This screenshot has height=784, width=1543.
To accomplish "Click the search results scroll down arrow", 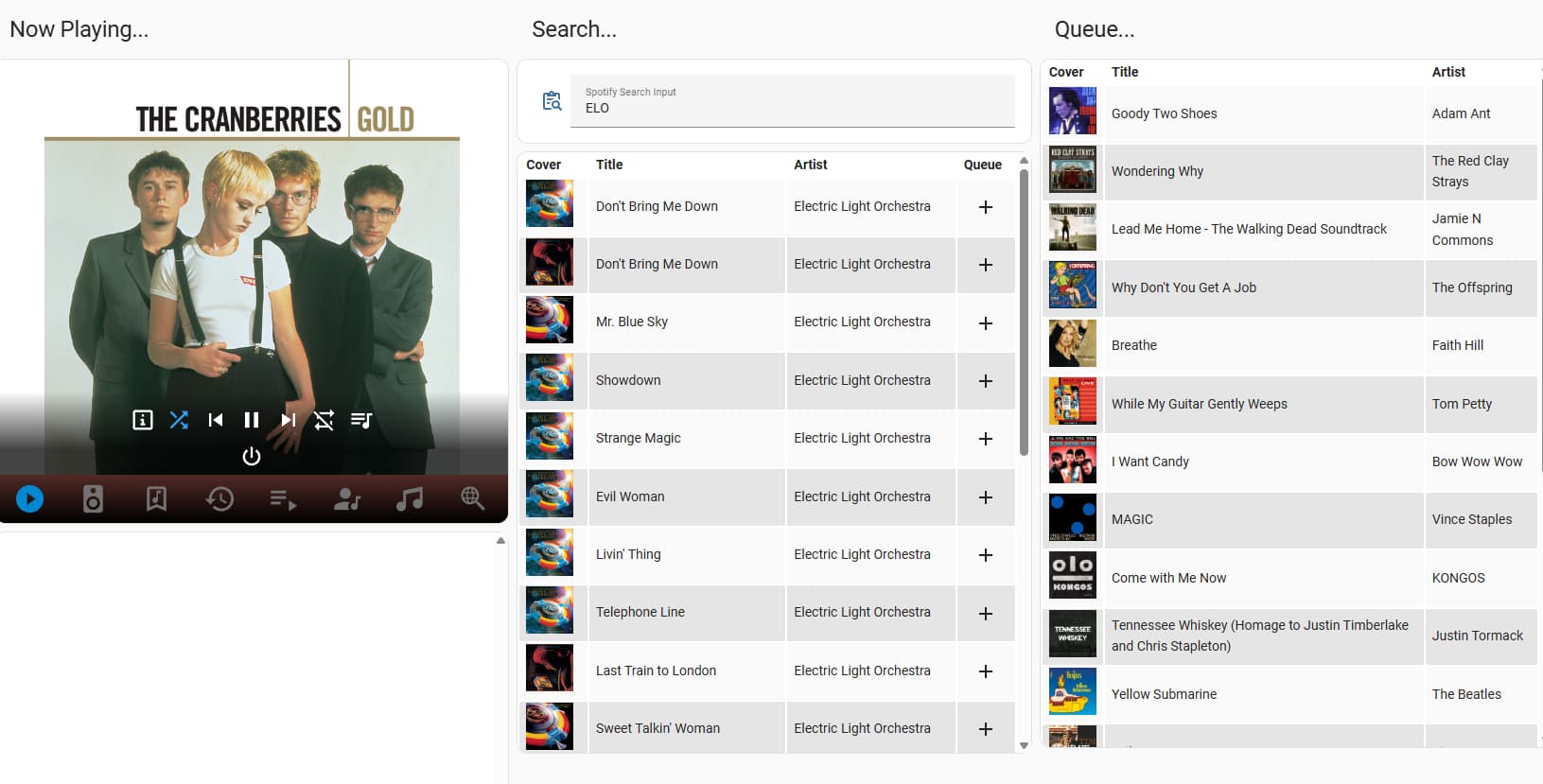I will (x=1024, y=746).
